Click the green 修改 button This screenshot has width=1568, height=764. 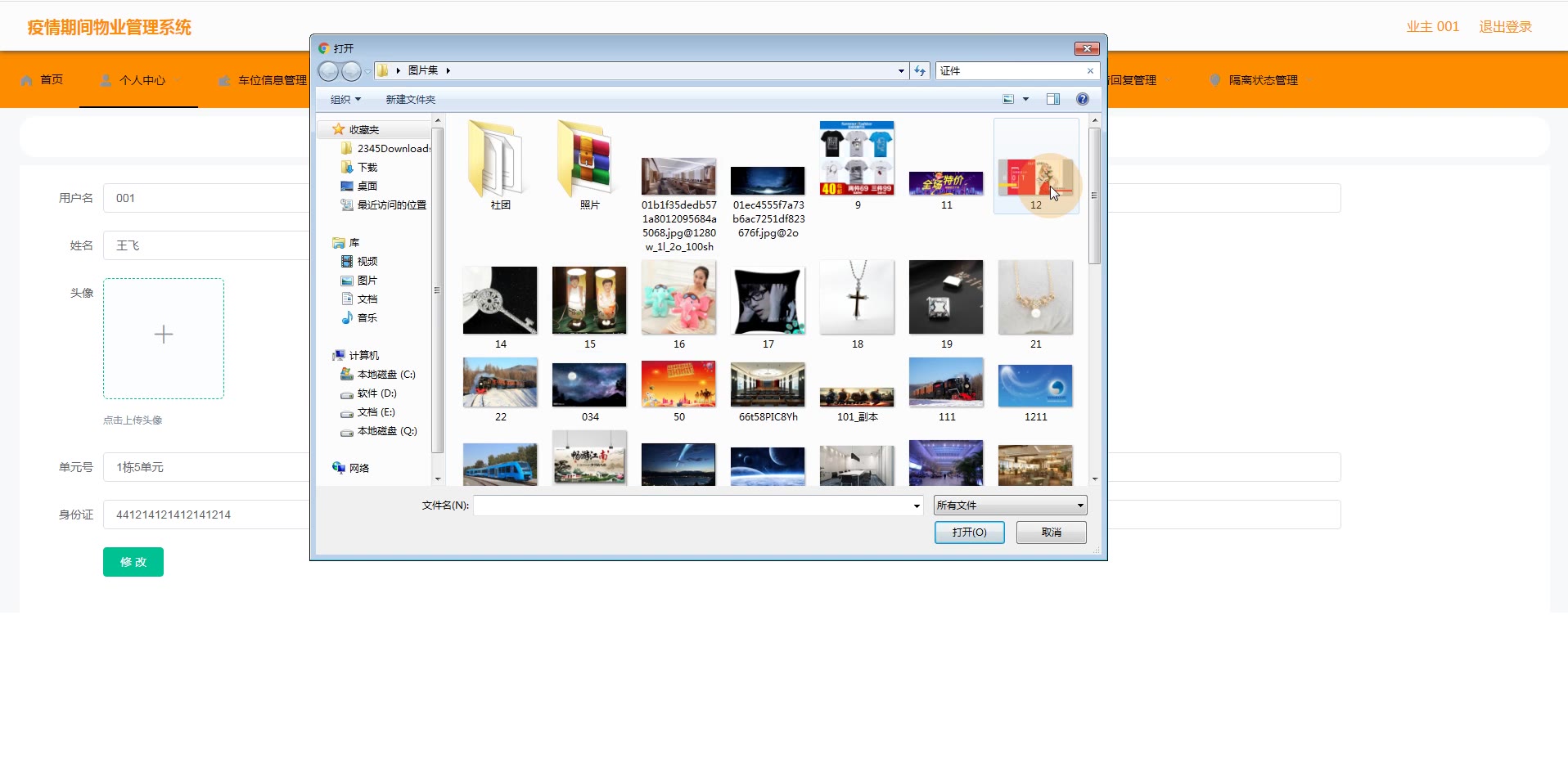point(133,561)
